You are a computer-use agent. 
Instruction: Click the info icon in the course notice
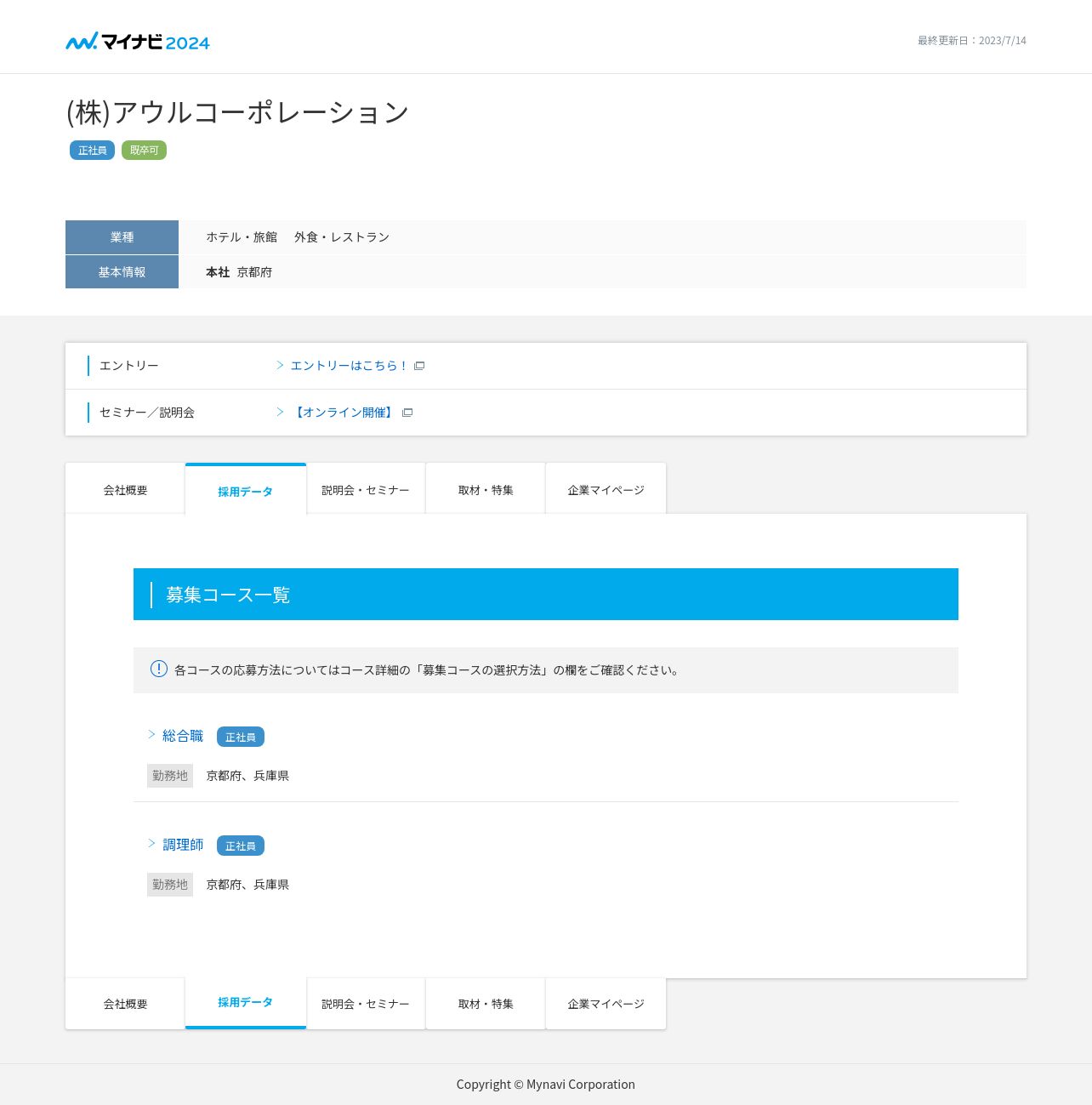coord(159,669)
